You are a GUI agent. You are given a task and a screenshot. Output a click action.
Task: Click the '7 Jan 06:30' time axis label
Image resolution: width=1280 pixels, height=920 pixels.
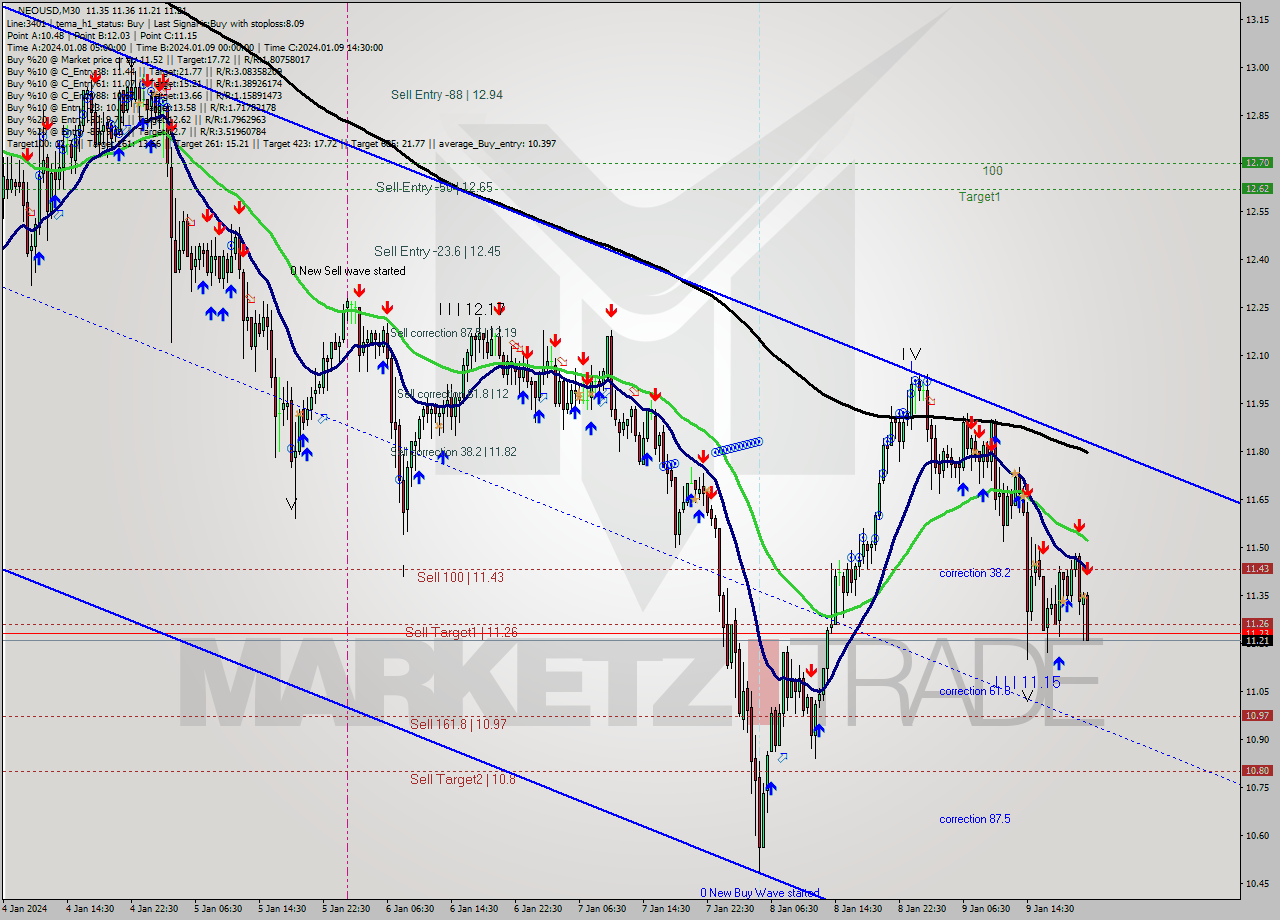(x=602, y=909)
